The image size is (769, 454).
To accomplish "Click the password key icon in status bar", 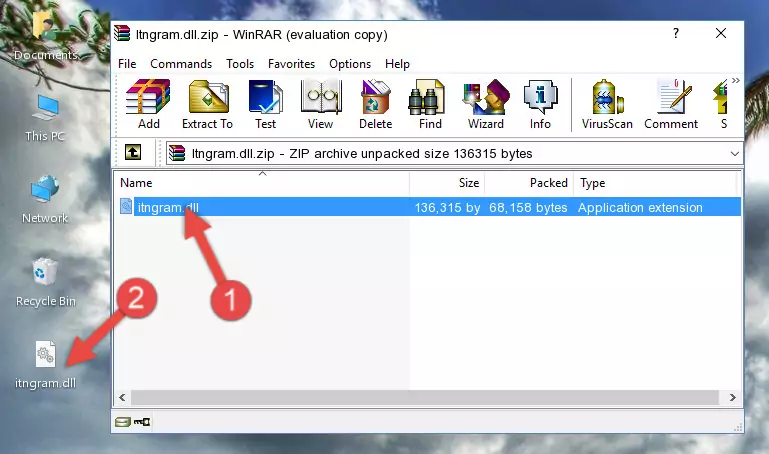I will pos(142,422).
